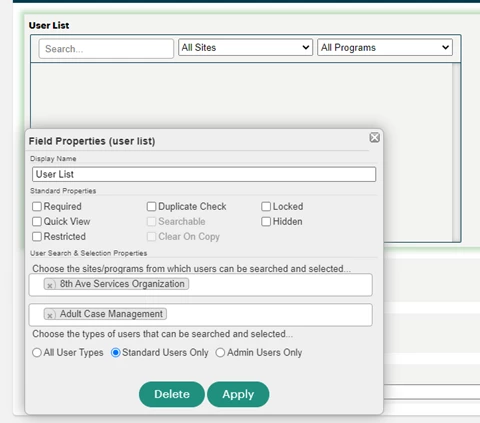Image resolution: width=480 pixels, height=423 pixels.
Task: Select All User Types radio button
Action: click(37, 353)
